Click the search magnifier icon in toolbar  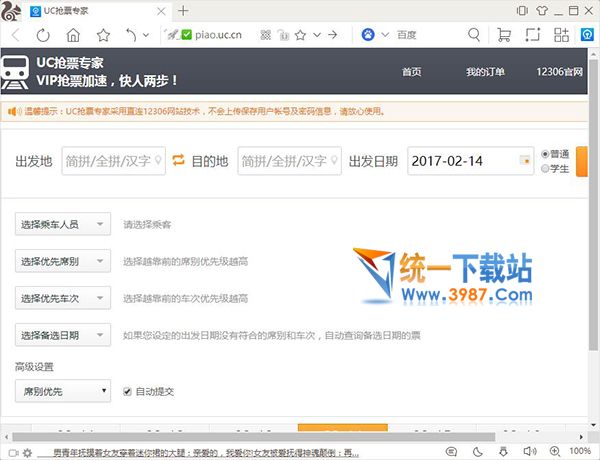click(474, 35)
